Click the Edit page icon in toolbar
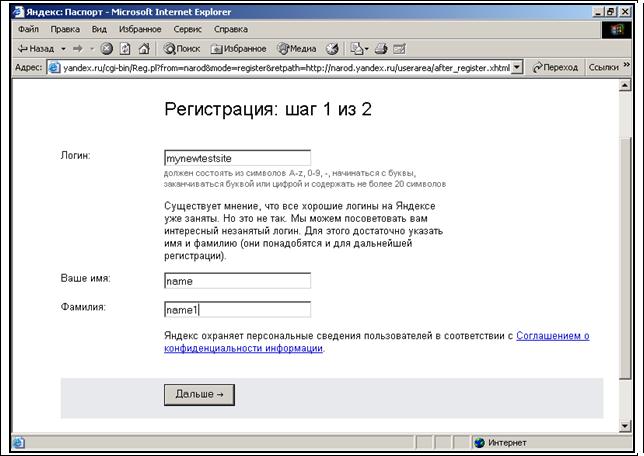Image resolution: width=644 pixels, height=456 pixels. 399,49
